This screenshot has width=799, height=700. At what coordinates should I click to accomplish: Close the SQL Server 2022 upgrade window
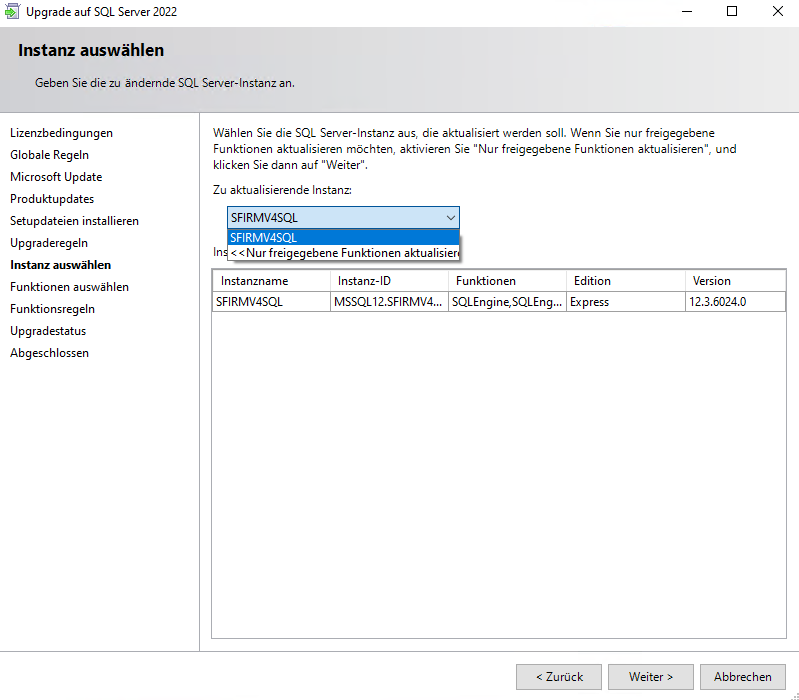coord(778,11)
